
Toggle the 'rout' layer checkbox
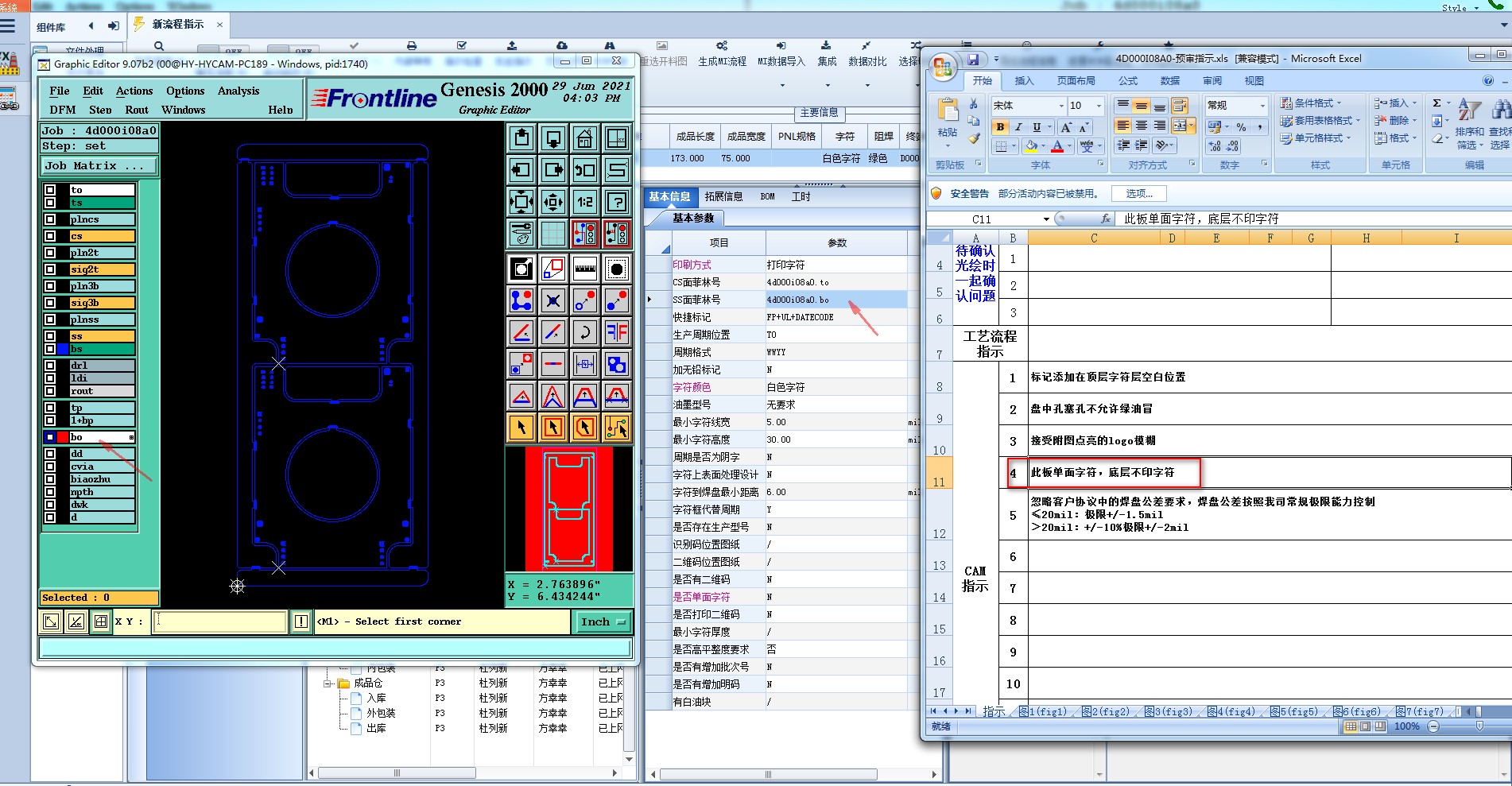coord(50,391)
